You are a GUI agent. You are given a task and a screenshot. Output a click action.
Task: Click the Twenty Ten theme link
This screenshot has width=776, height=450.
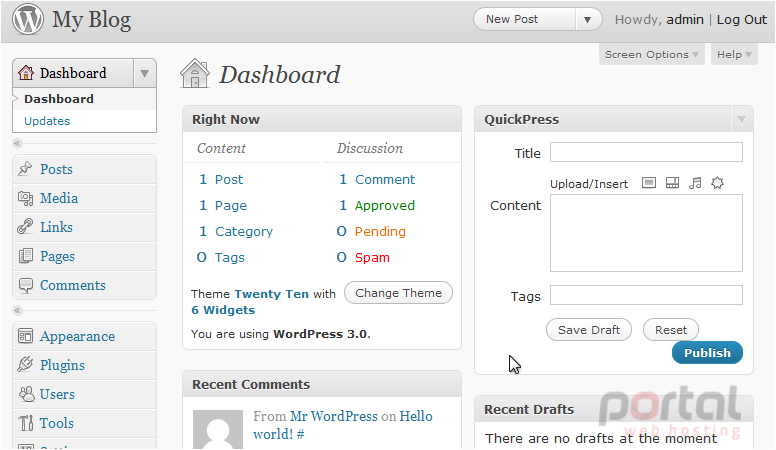[272, 294]
